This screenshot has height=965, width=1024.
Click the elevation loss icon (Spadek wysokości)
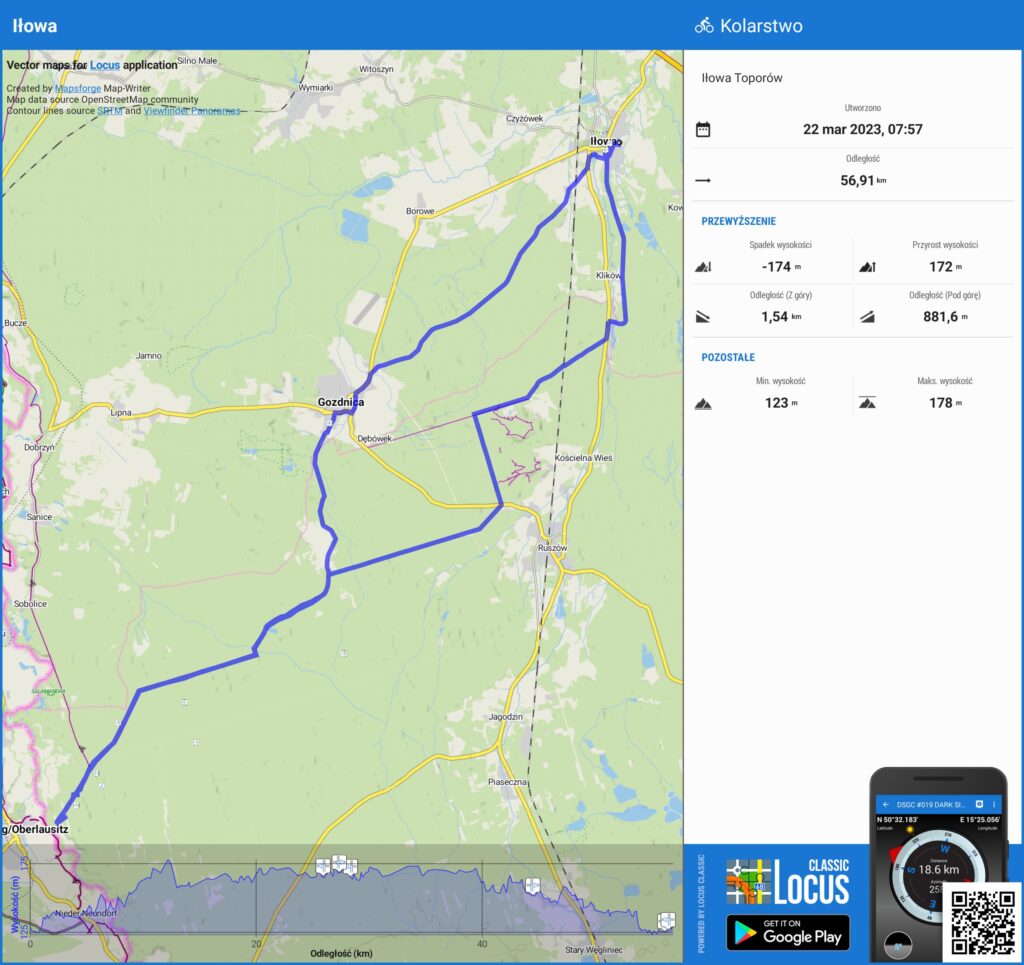pos(703,267)
